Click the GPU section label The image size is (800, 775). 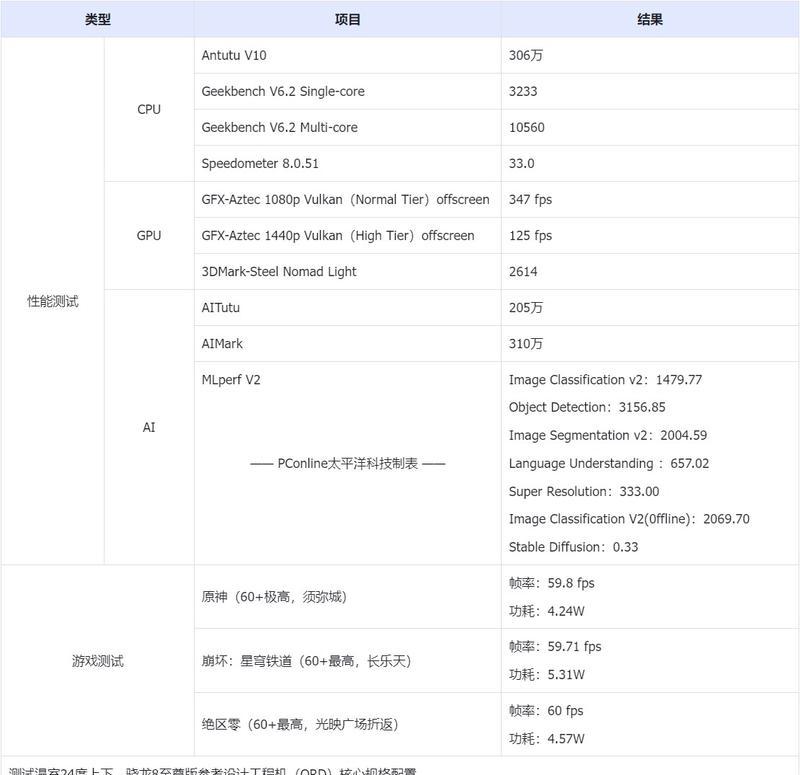point(148,235)
